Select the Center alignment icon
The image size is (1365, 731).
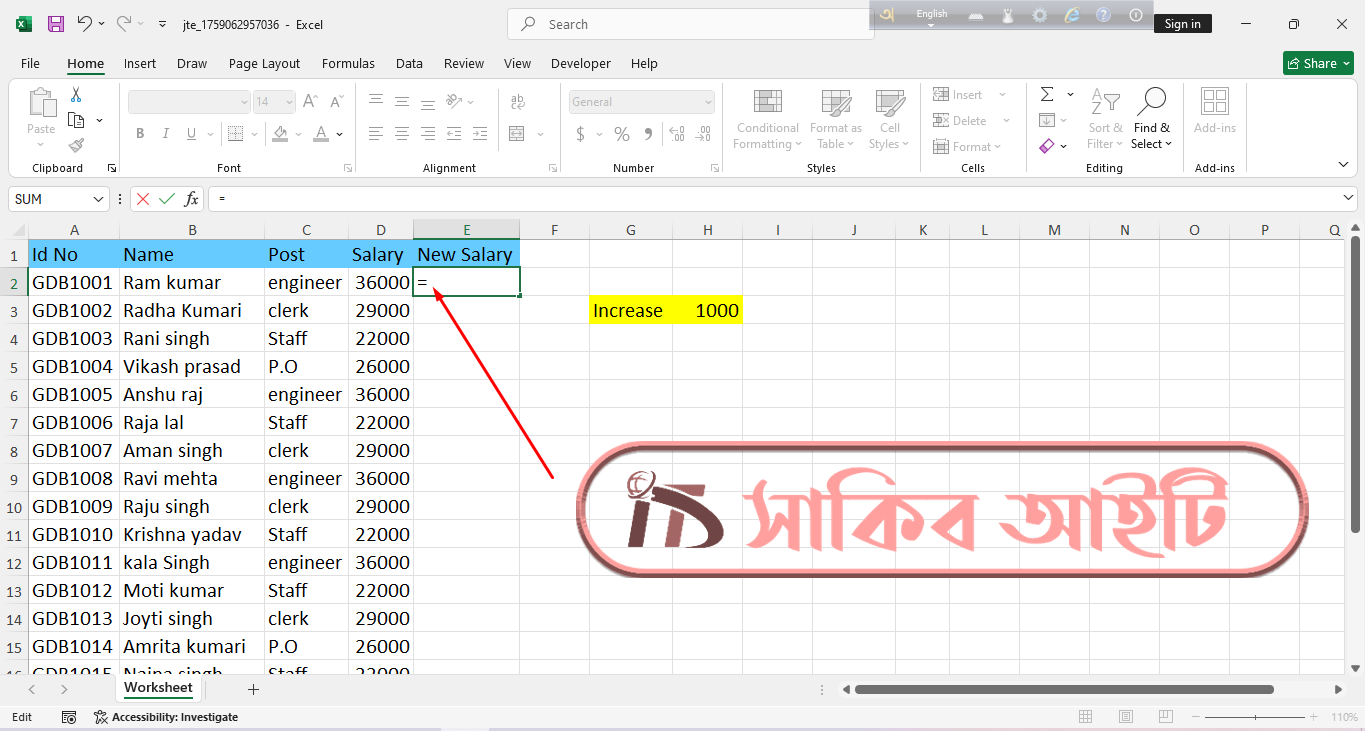point(401,132)
